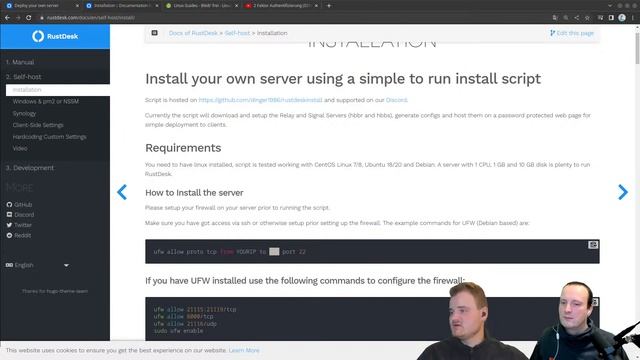The image size is (640, 360).
Task: Close the 'Deploy your own server' tab
Action: (77, 6)
